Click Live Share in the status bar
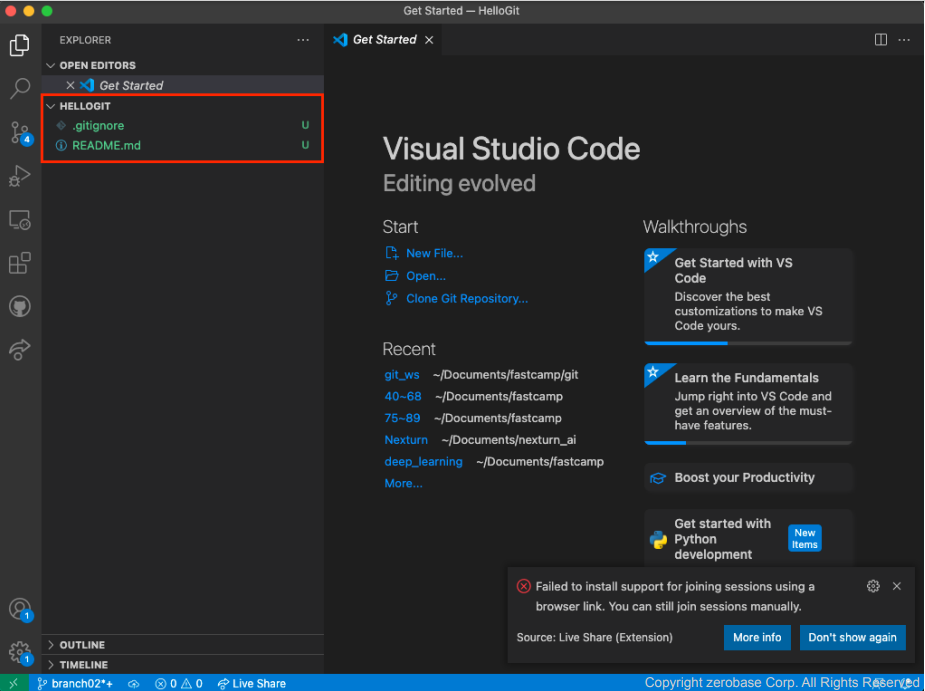925x691 pixels. (x=252, y=683)
